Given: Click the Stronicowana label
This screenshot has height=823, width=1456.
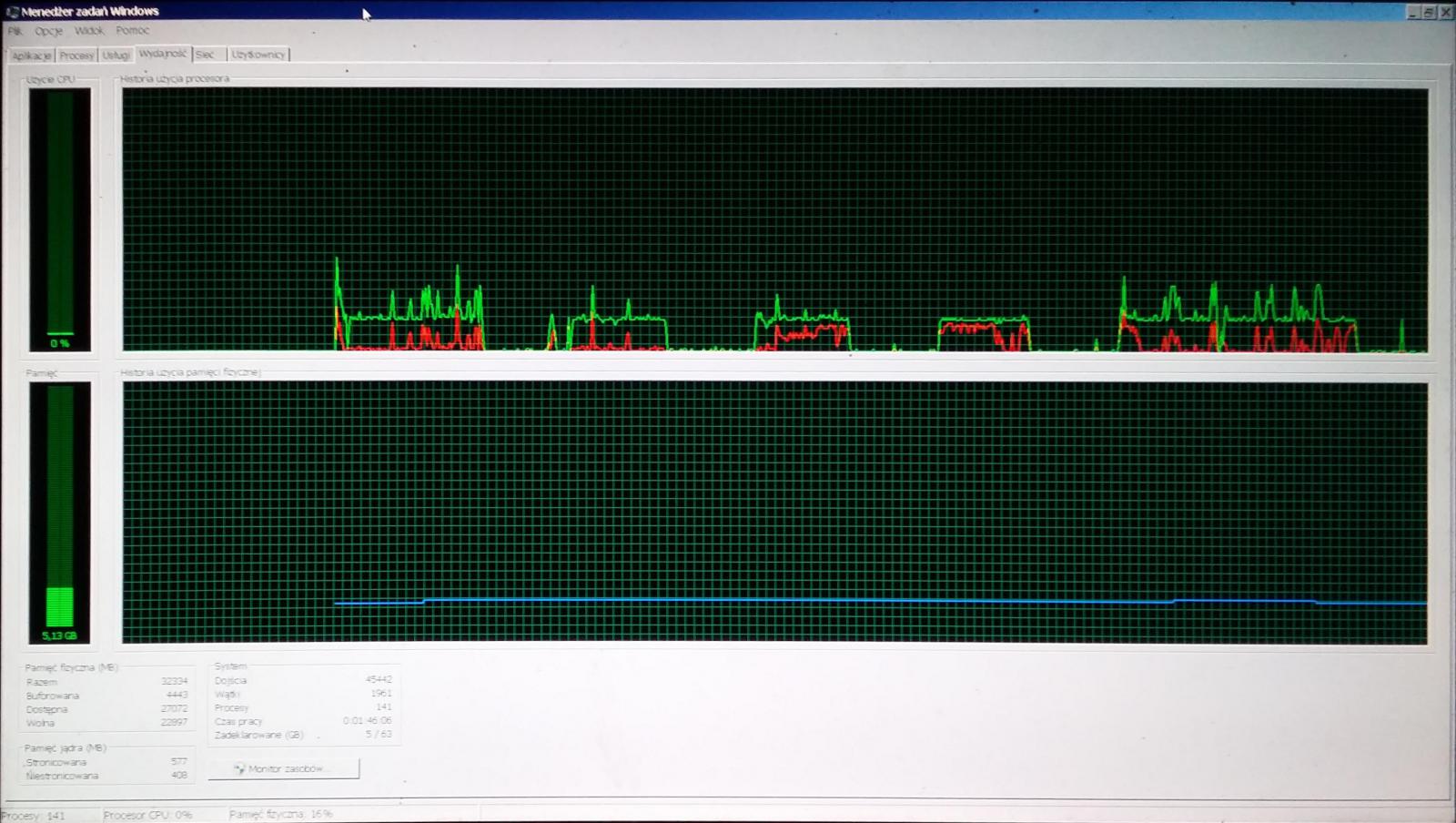Looking at the screenshot, I should [56, 763].
